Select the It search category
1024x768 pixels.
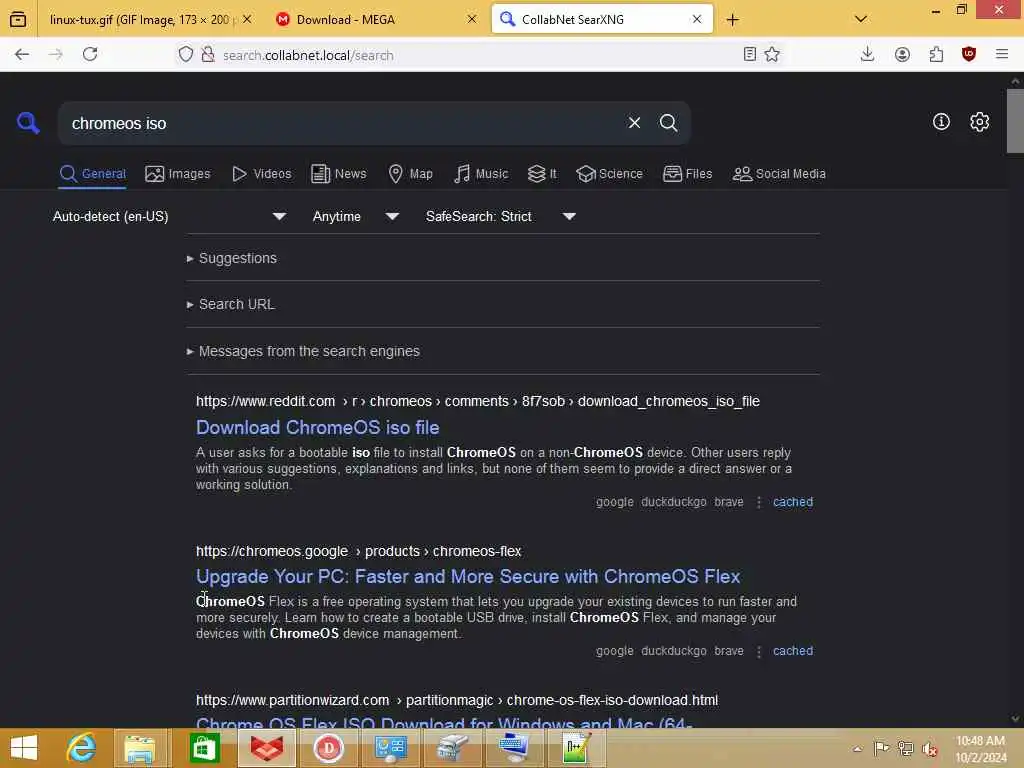coord(542,174)
